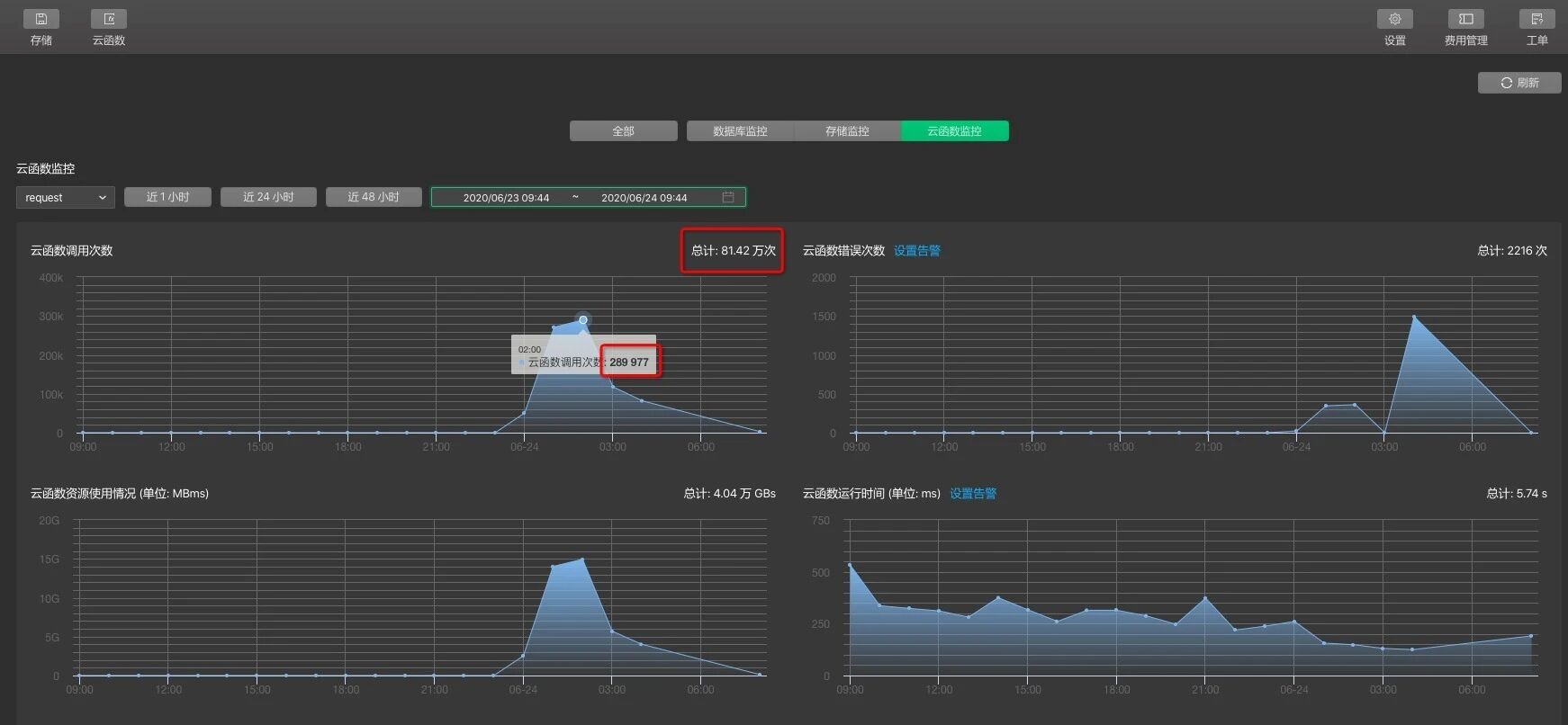Image resolution: width=1568 pixels, height=725 pixels.
Task: Select the 云函数监控 tab
Action: coord(954,131)
